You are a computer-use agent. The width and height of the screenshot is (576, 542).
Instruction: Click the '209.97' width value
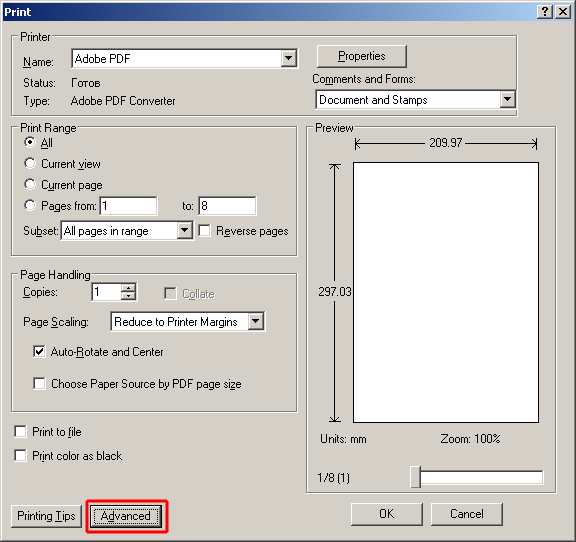click(x=446, y=143)
